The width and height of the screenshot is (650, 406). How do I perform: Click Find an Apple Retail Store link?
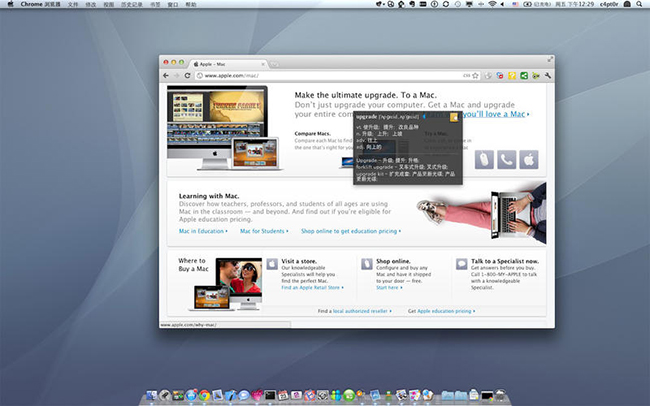(x=312, y=287)
